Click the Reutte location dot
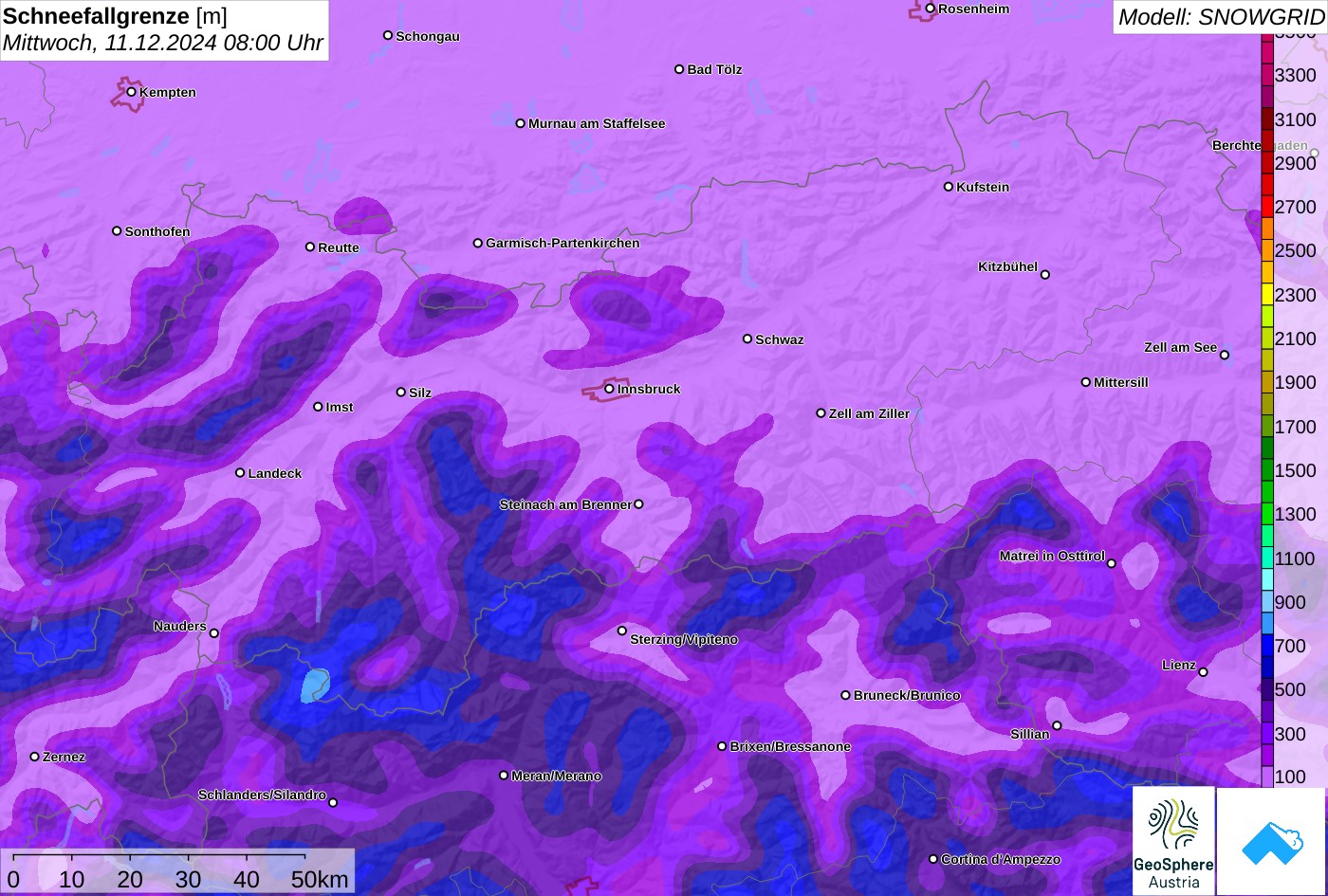 (310, 247)
